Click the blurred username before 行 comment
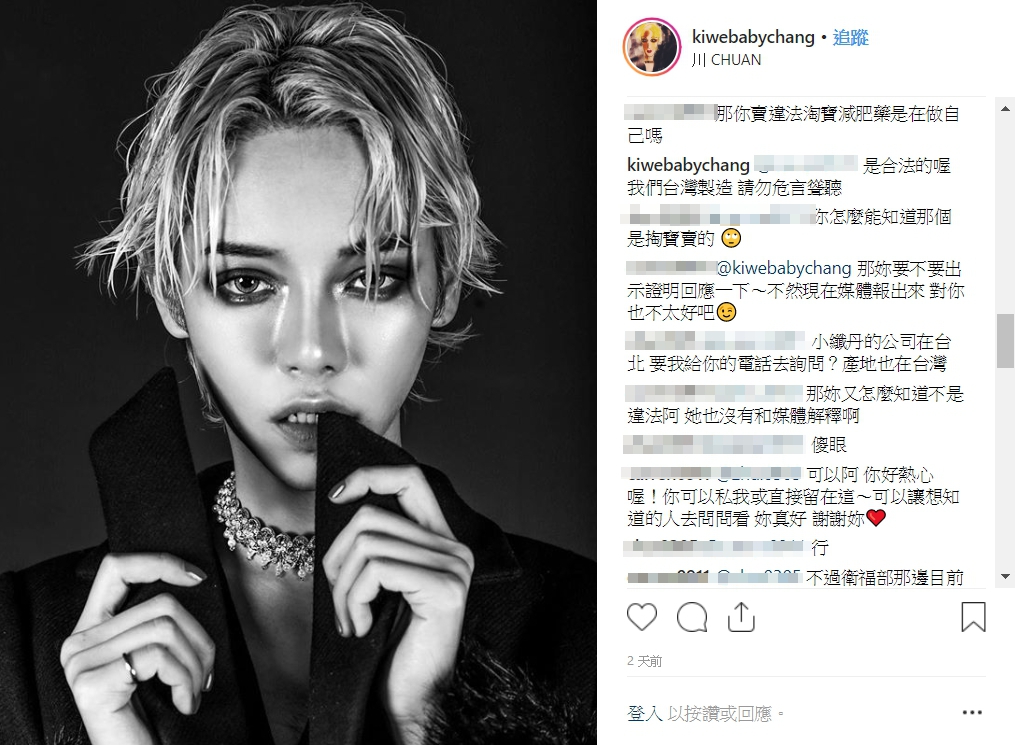 (713, 547)
